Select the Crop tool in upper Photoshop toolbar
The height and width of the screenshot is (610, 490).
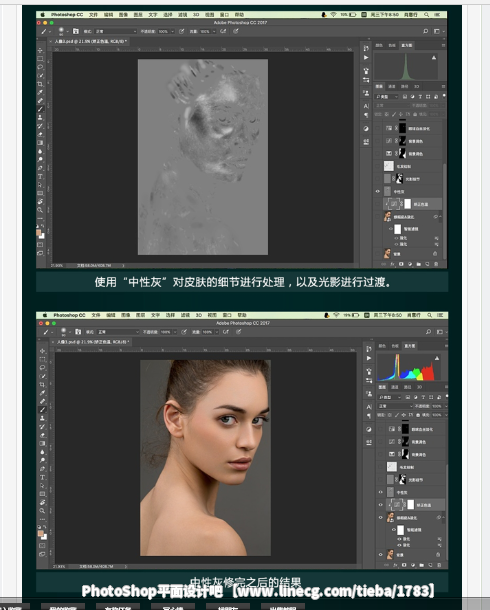pyautogui.click(x=40, y=84)
